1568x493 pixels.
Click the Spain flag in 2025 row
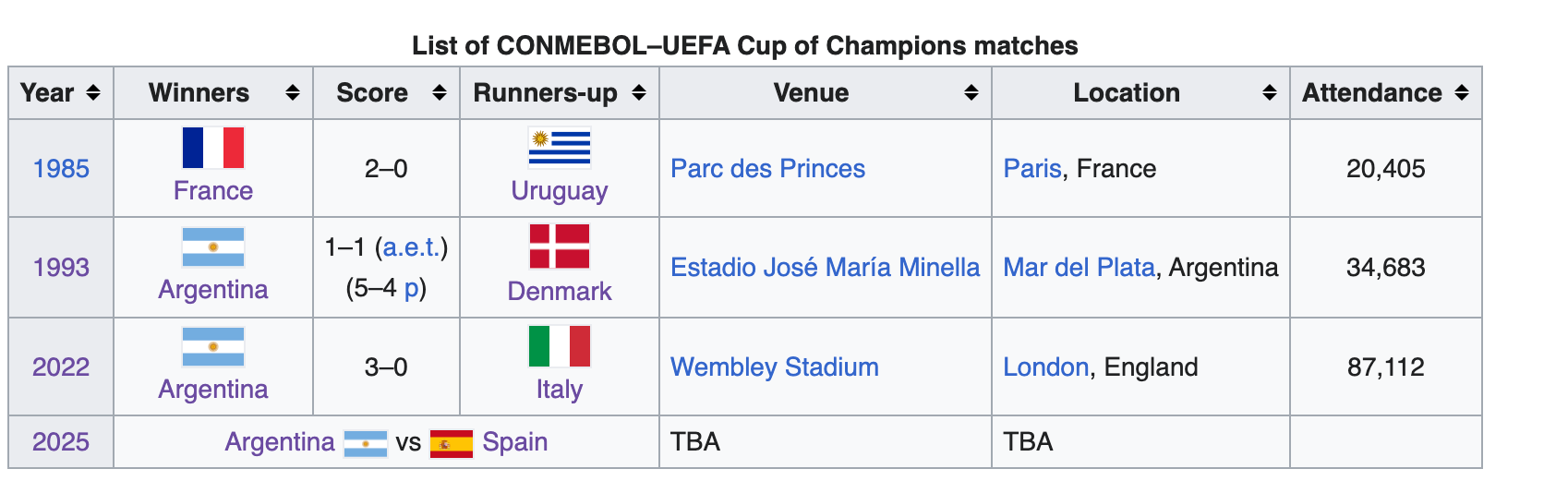[452, 444]
